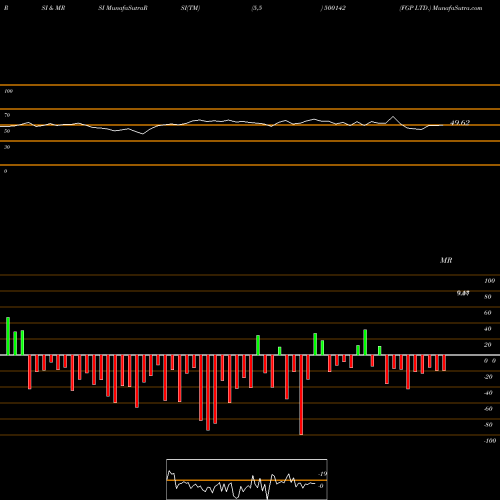This screenshot has width=500, height=500.
Task: Click the 30 level label on the RSI chart
Action: (7, 147)
